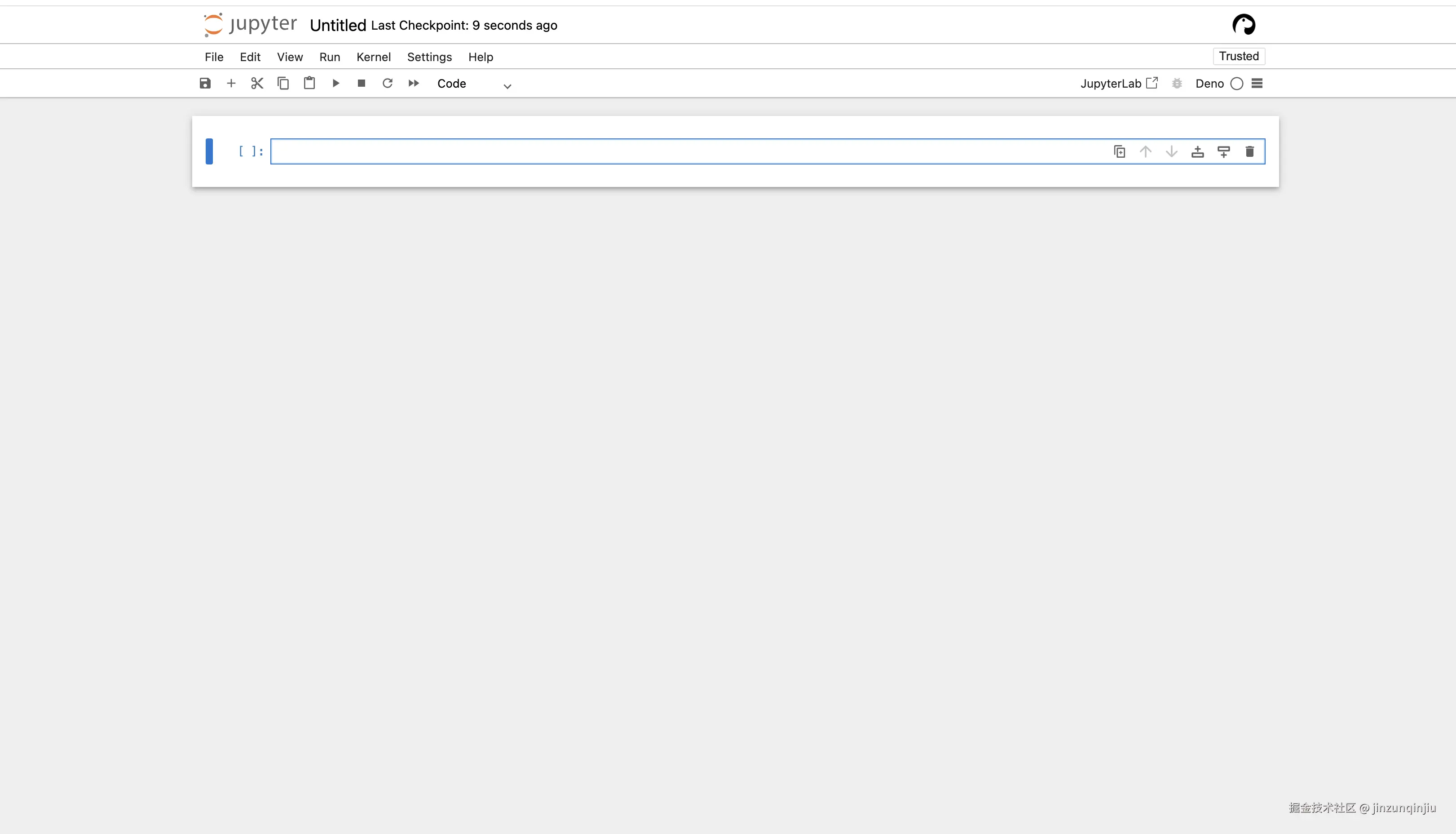
Task: Insert a cell with the plus icon
Action: (x=231, y=84)
